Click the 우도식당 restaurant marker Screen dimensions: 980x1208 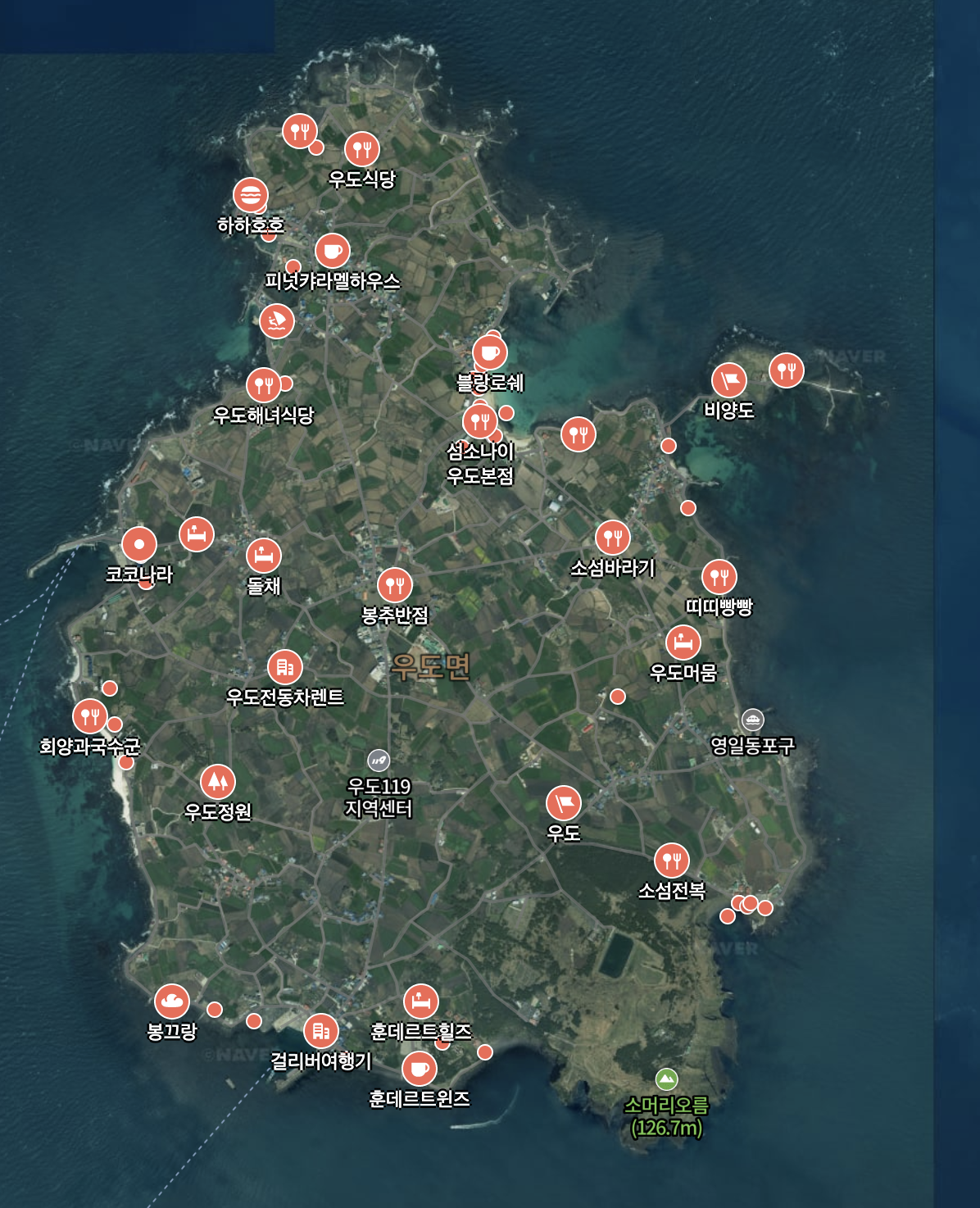(361, 149)
